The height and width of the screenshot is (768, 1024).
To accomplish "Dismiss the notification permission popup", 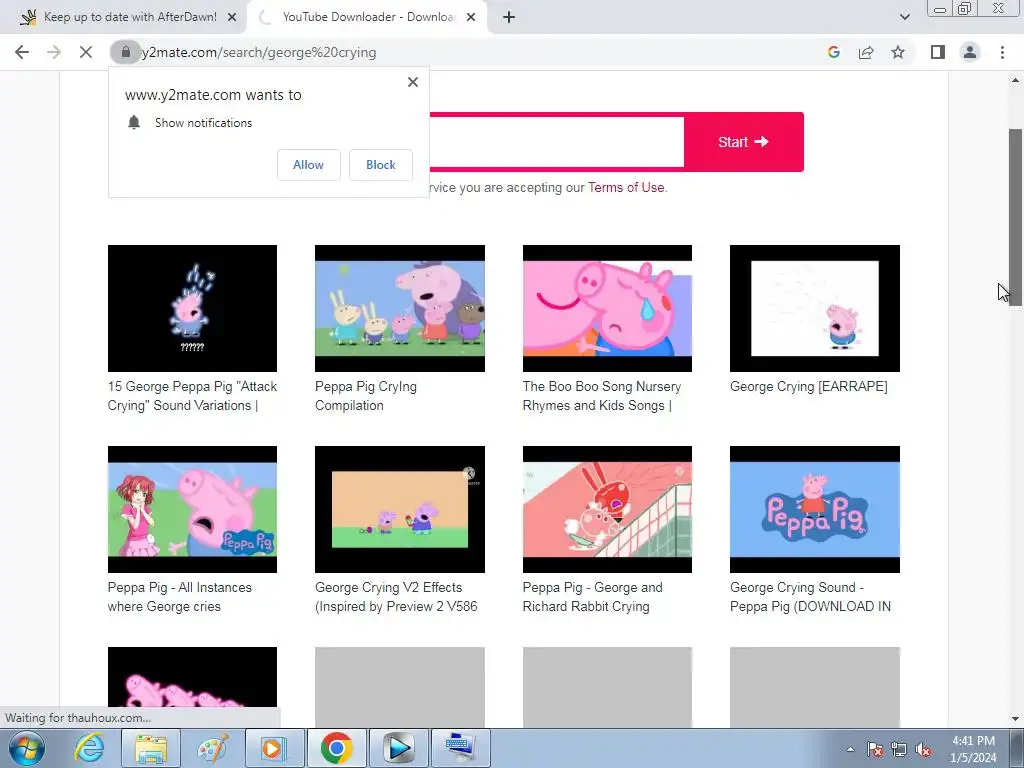I will [413, 82].
